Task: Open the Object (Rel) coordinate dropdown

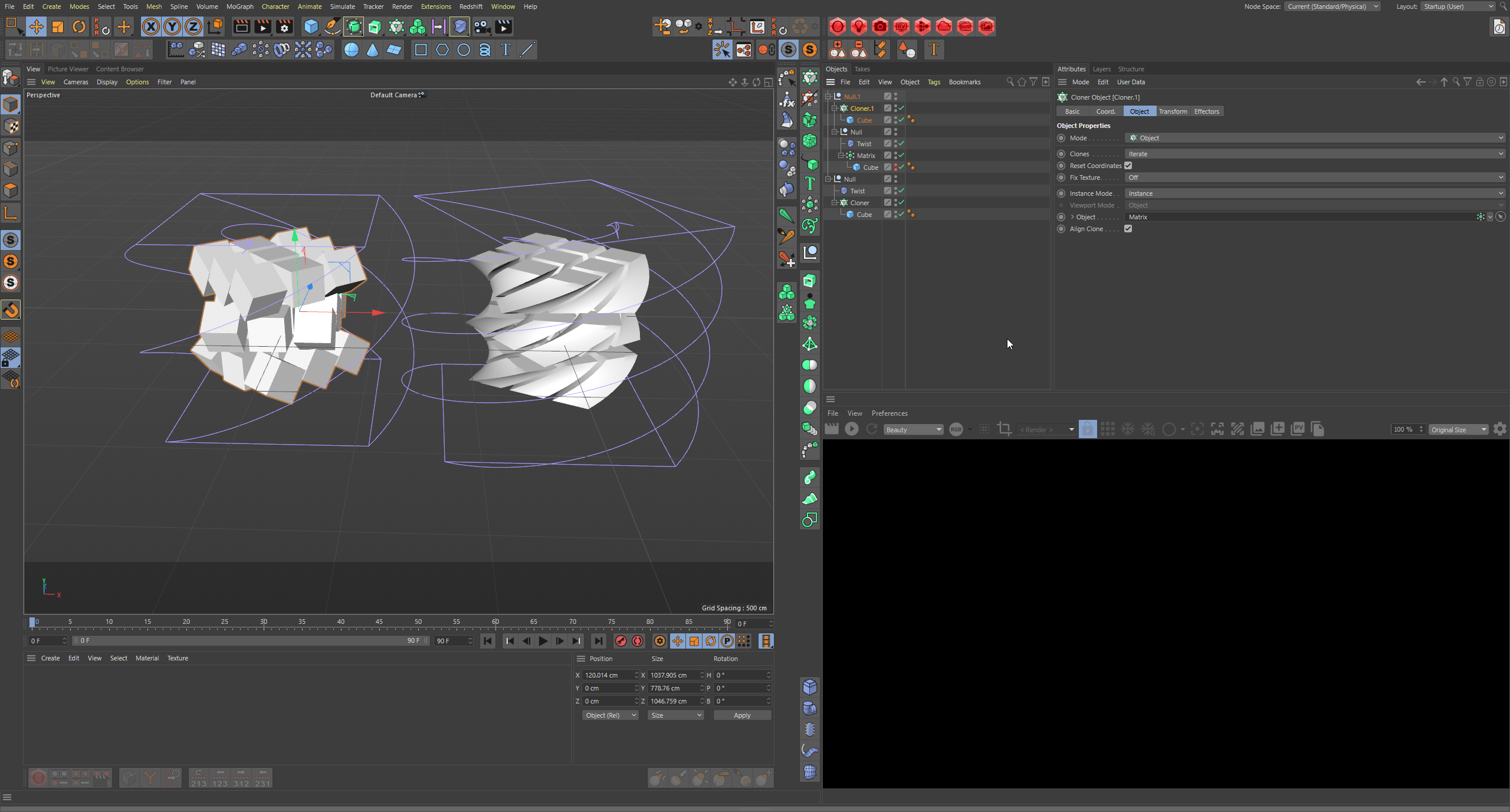Action: (610, 715)
